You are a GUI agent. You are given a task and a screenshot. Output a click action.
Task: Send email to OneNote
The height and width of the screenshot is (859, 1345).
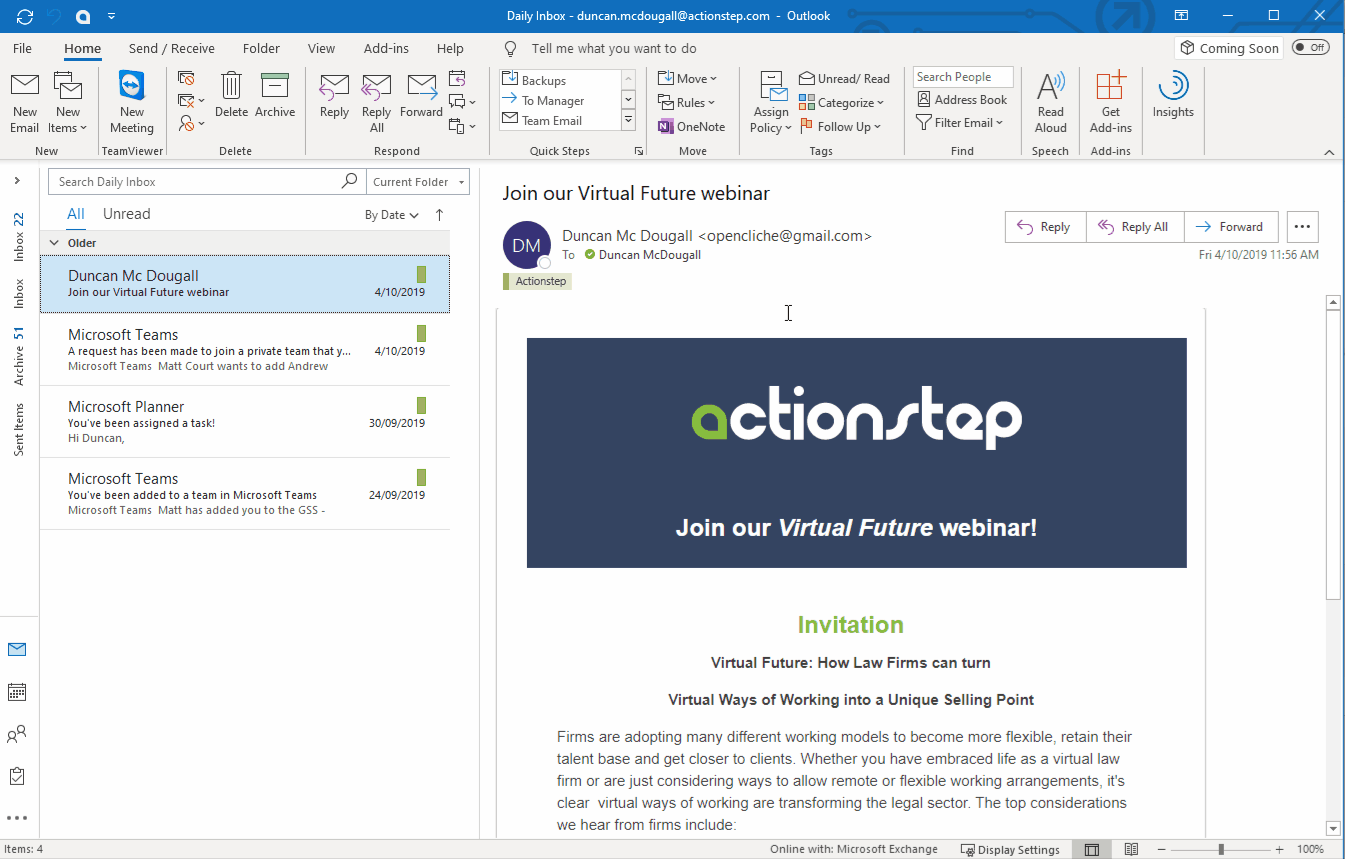click(691, 126)
